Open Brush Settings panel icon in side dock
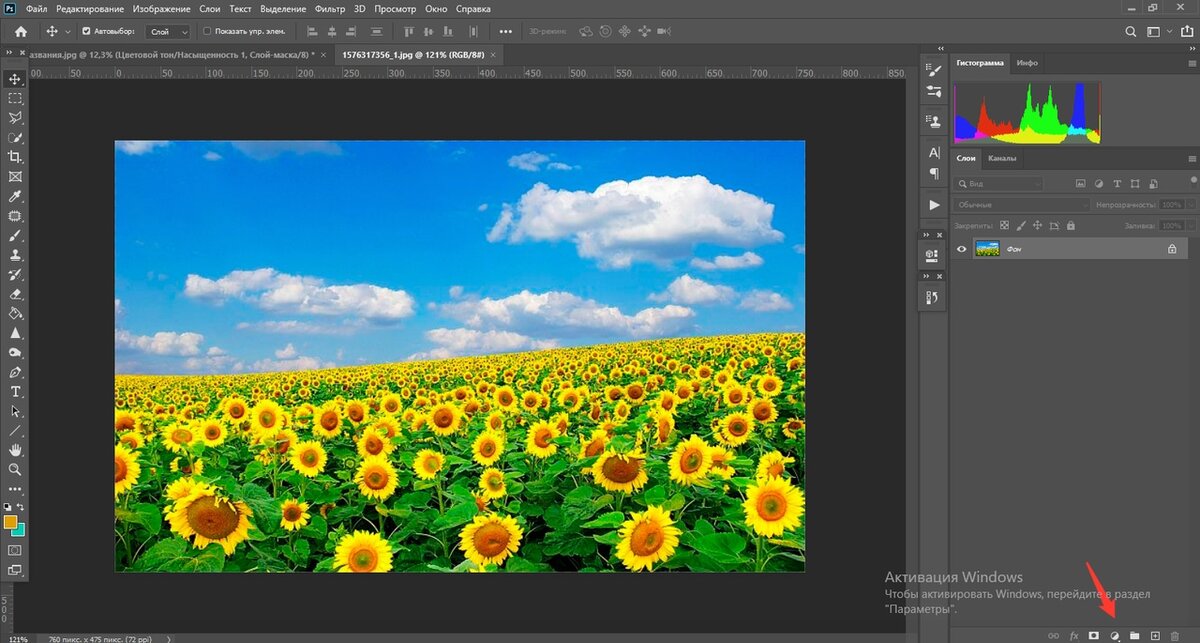This screenshot has width=1200, height=643. [x=934, y=70]
